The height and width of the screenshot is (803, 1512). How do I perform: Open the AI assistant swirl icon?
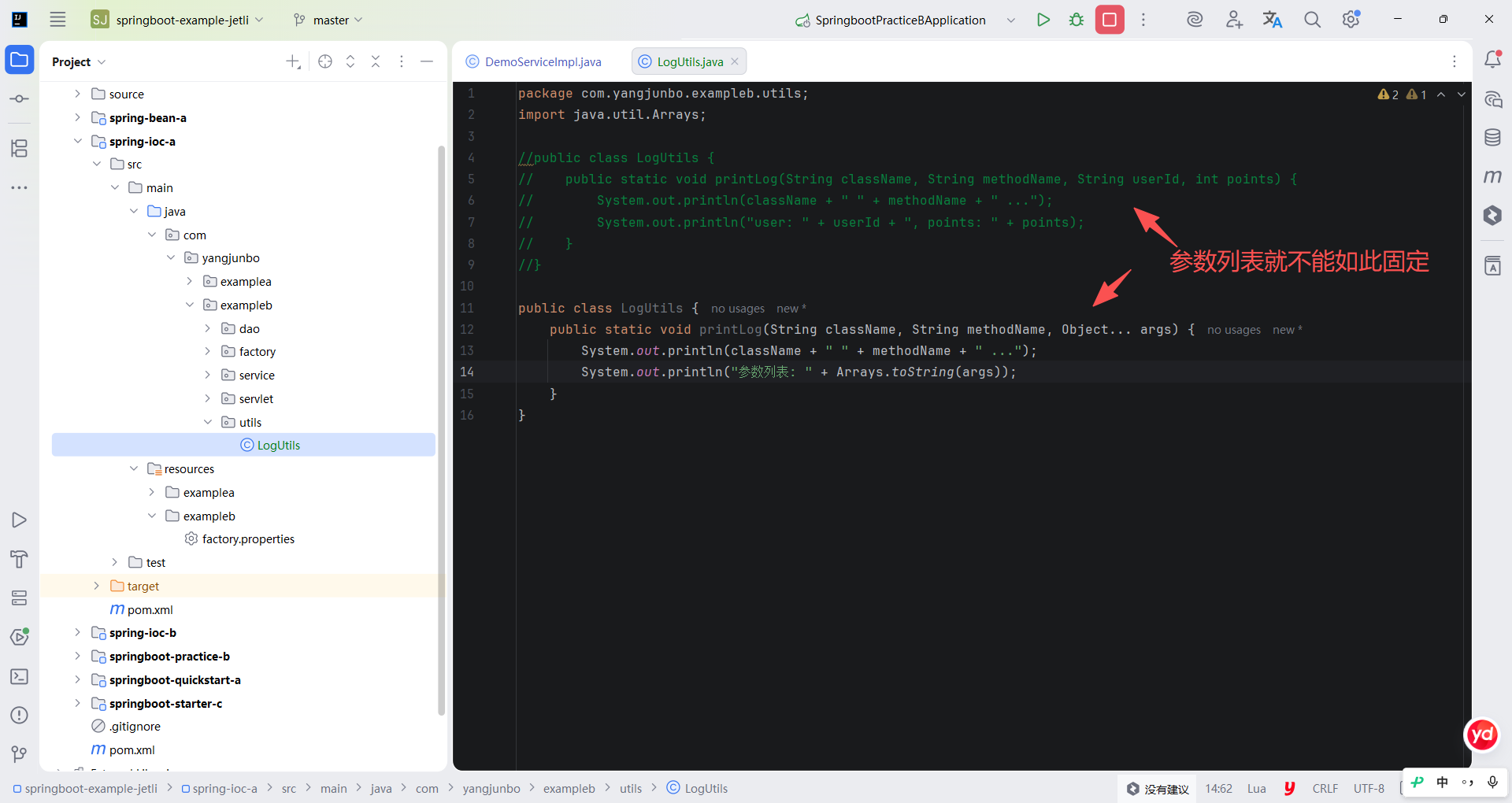pyautogui.click(x=1195, y=20)
